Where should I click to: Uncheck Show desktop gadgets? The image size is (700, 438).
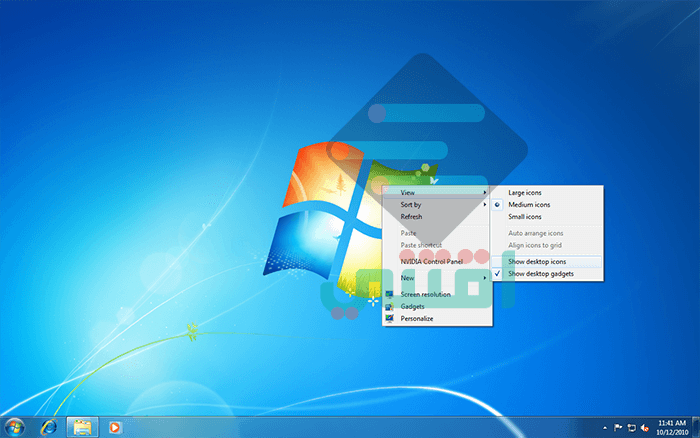pos(547,273)
